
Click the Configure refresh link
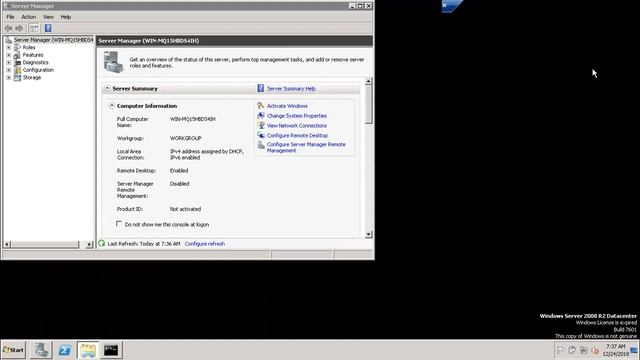(x=204, y=244)
